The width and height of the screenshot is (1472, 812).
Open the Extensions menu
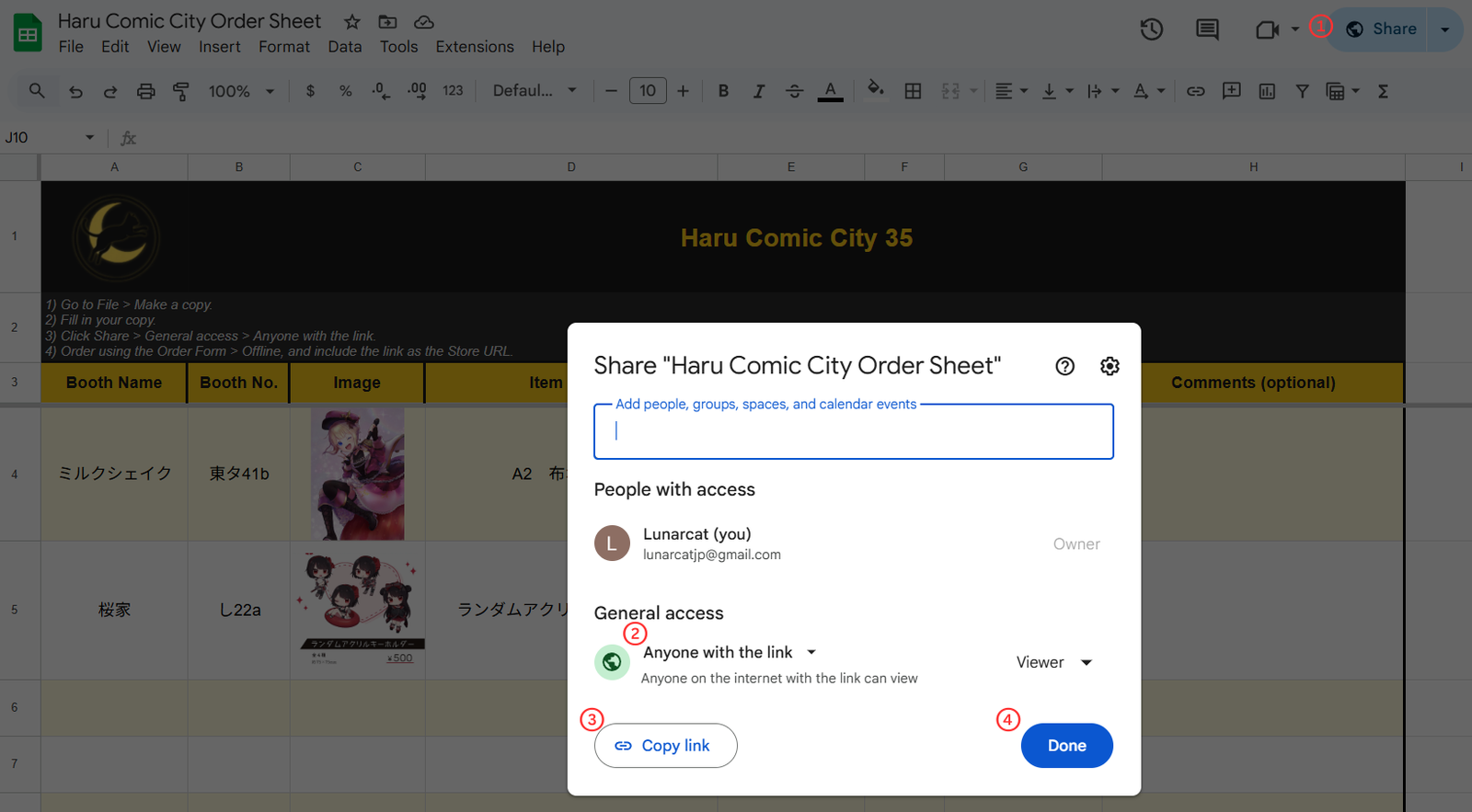[475, 47]
